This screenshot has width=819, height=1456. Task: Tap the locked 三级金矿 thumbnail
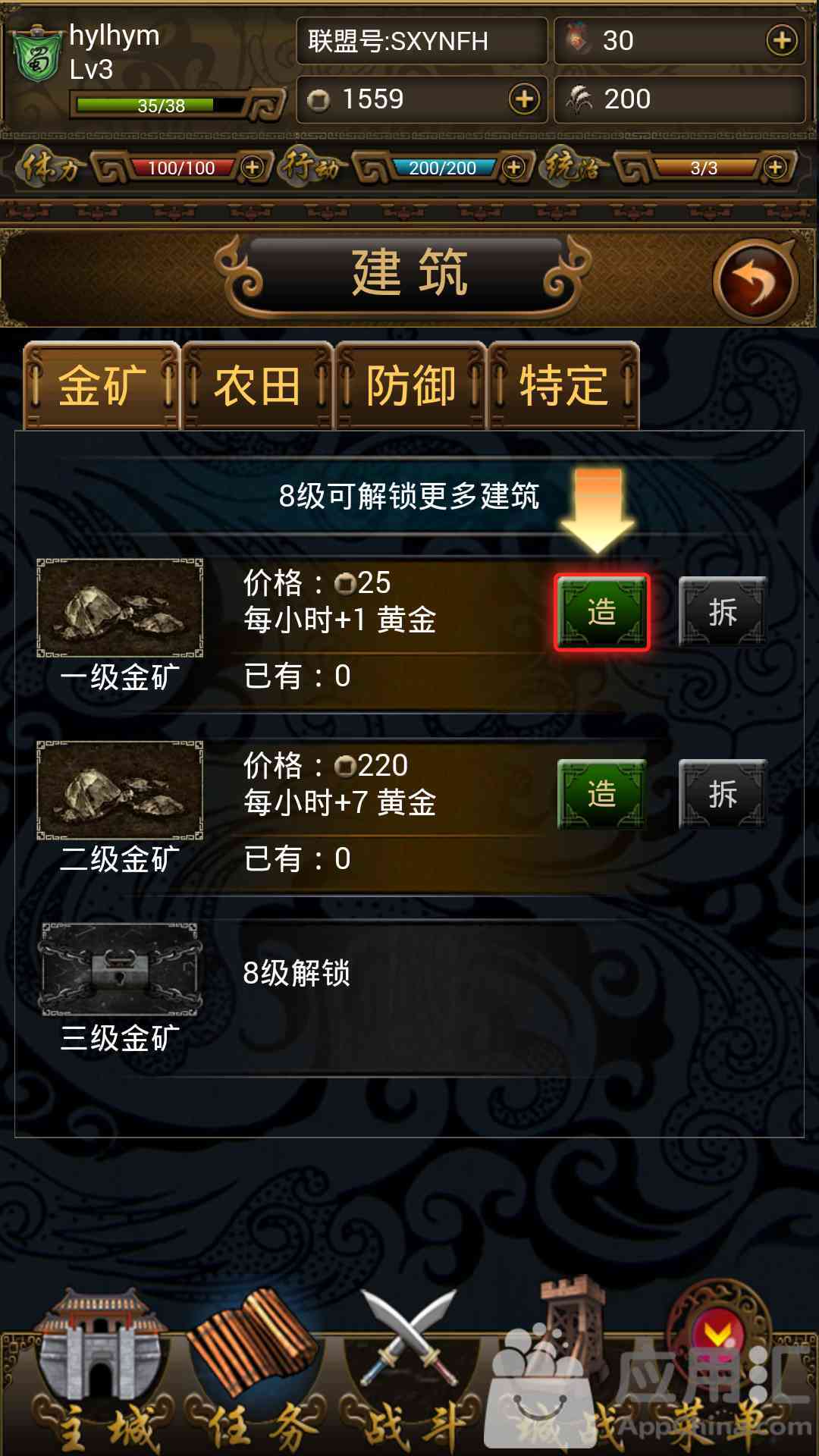pyautogui.click(x=120, y=969)
